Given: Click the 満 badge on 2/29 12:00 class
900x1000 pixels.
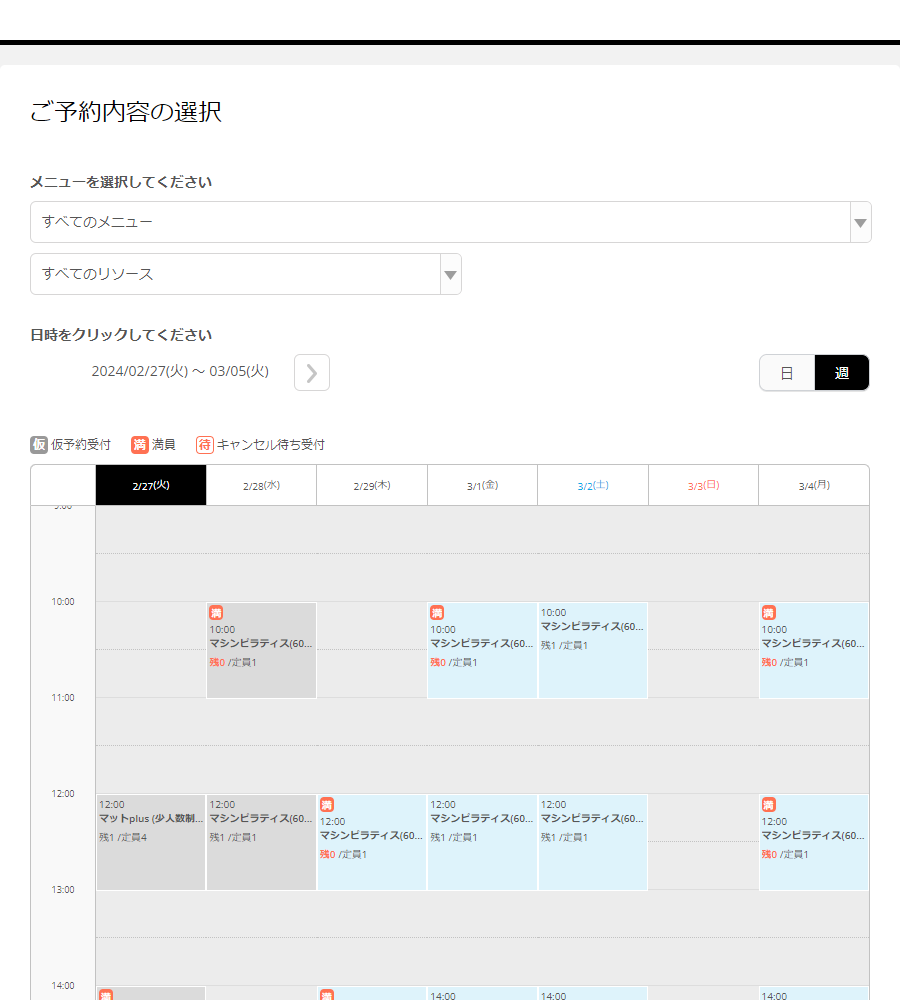Looking at the screenshot, I should pos(326,803).
